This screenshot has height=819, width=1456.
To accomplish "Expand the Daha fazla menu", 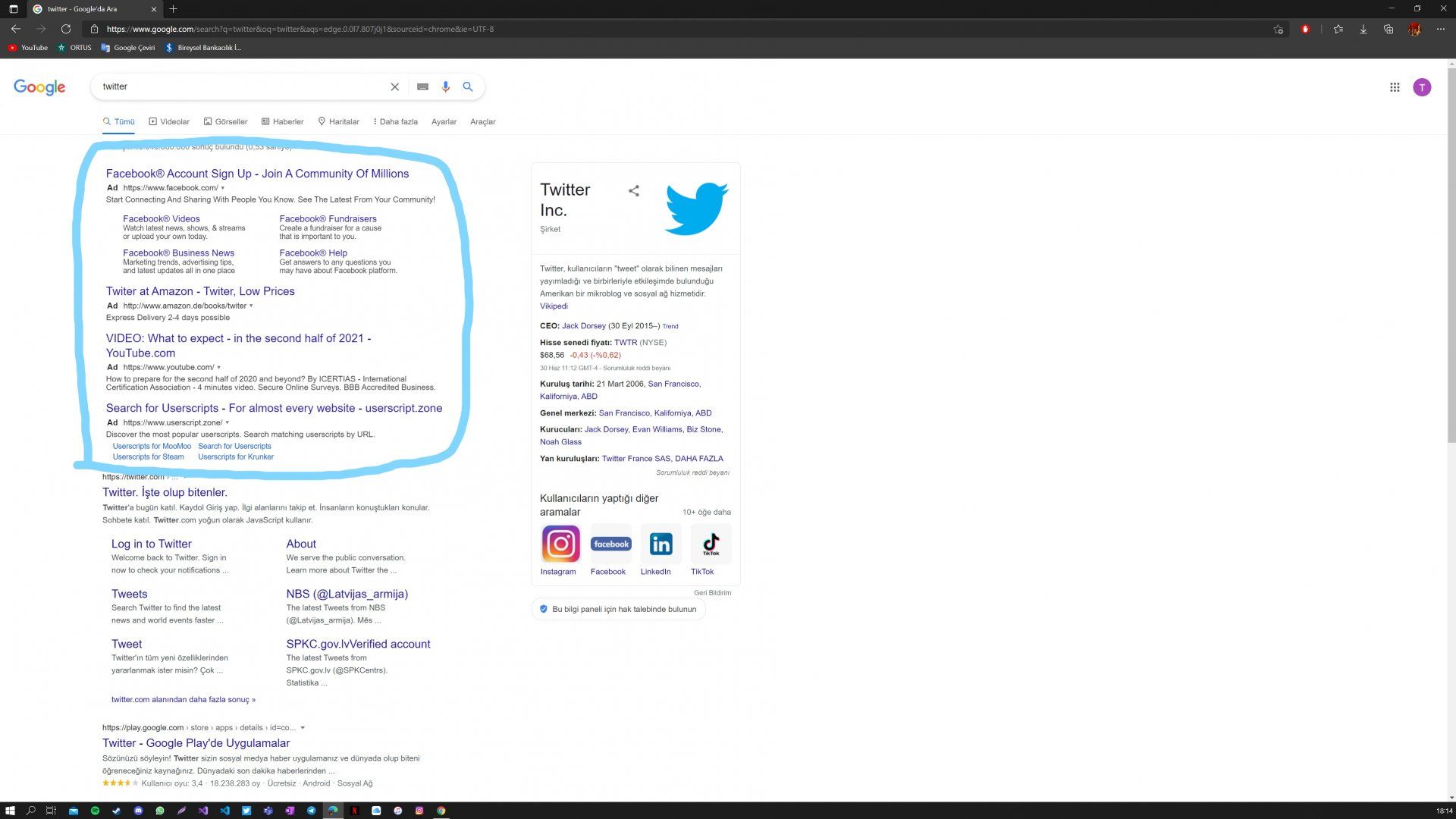I will click(395, 121).
